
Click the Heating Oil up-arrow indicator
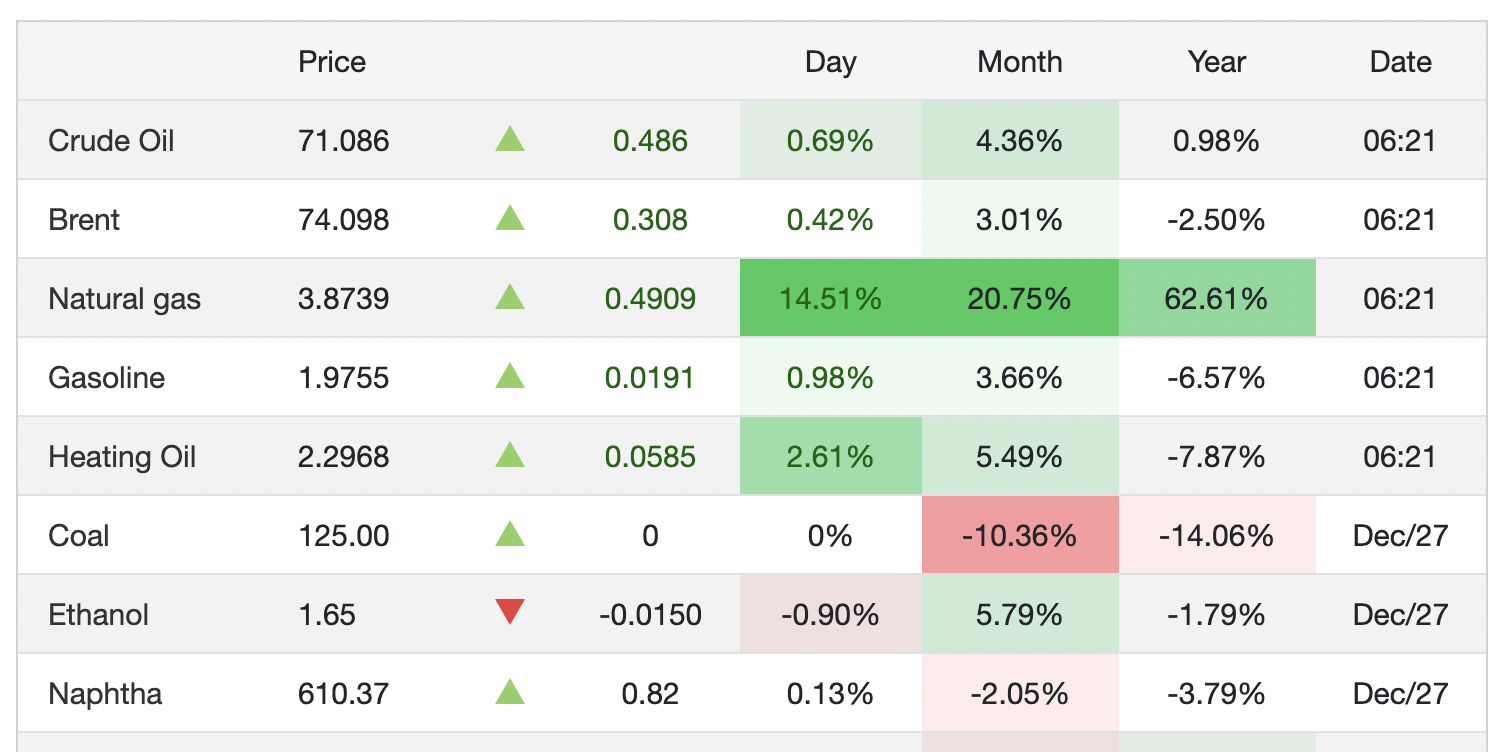[x=510, y=455]
